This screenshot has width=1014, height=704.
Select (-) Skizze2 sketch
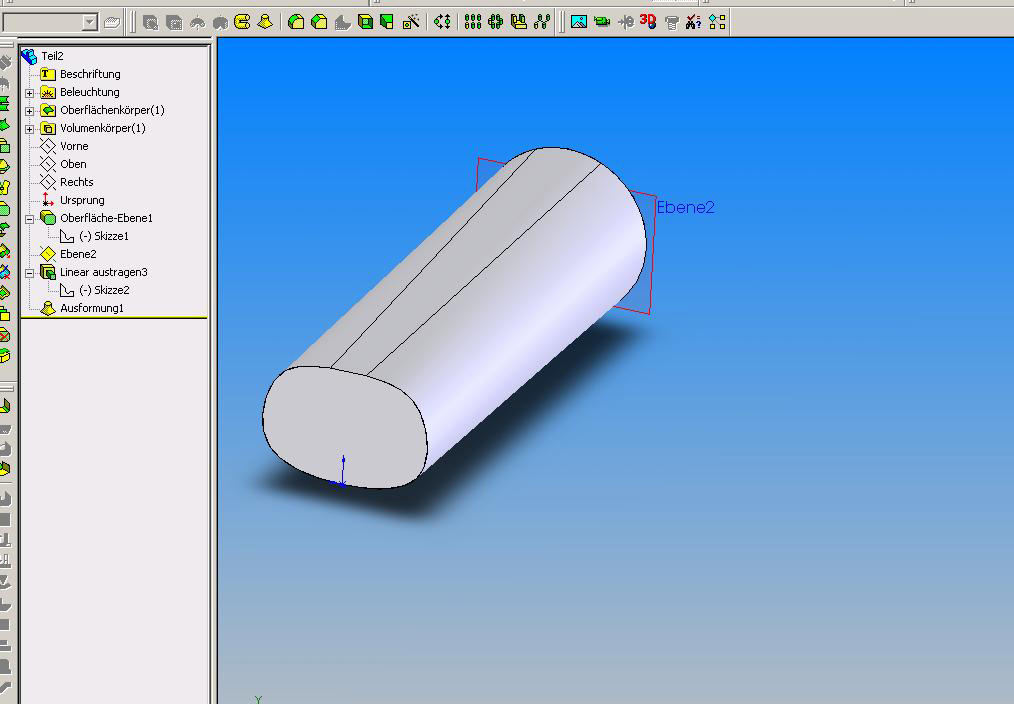click(103, 290)
